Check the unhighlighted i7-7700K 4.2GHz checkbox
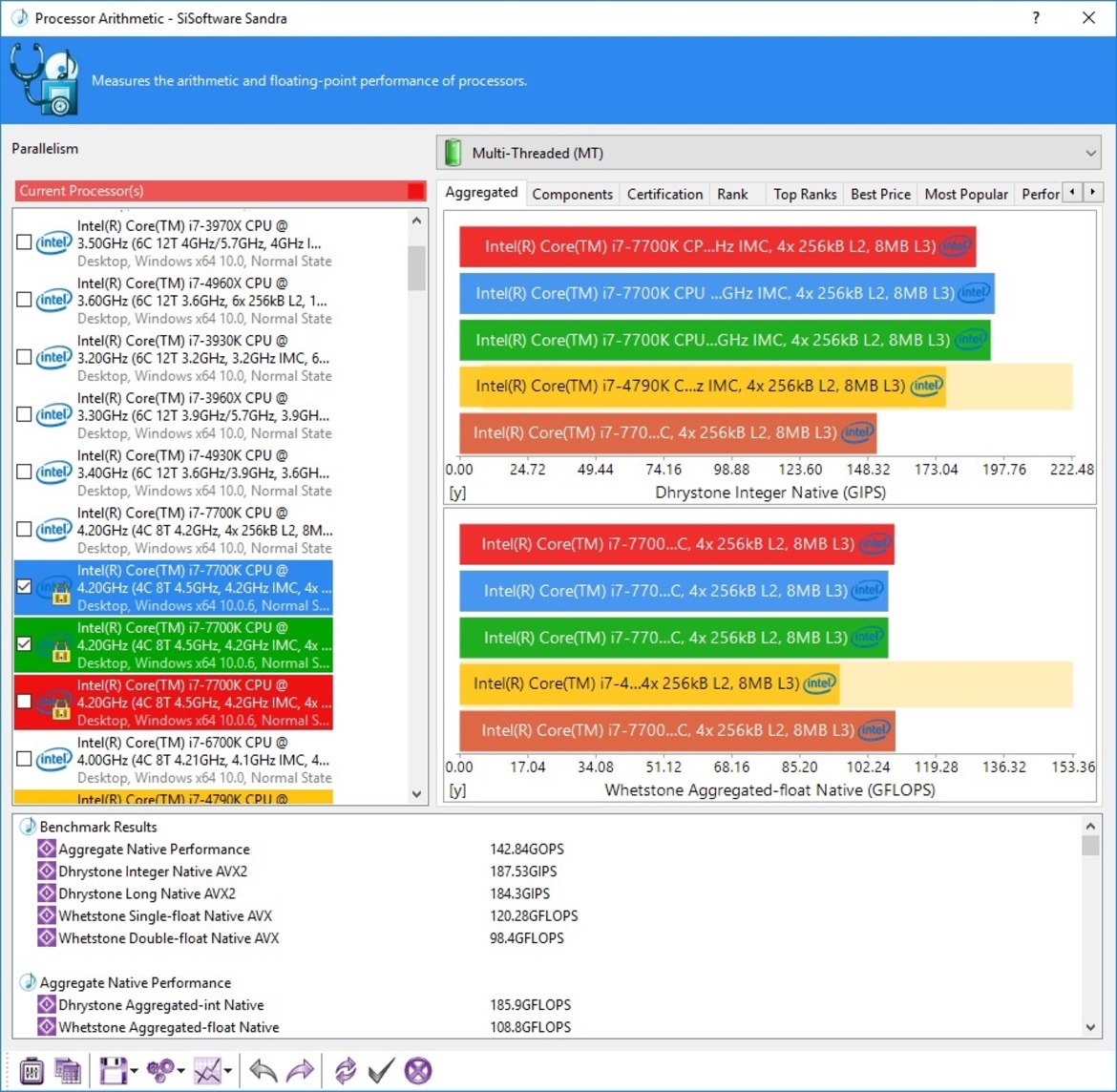This screenshot has height=1092, width=1117. pyautogui.click(x=24, y=529)
